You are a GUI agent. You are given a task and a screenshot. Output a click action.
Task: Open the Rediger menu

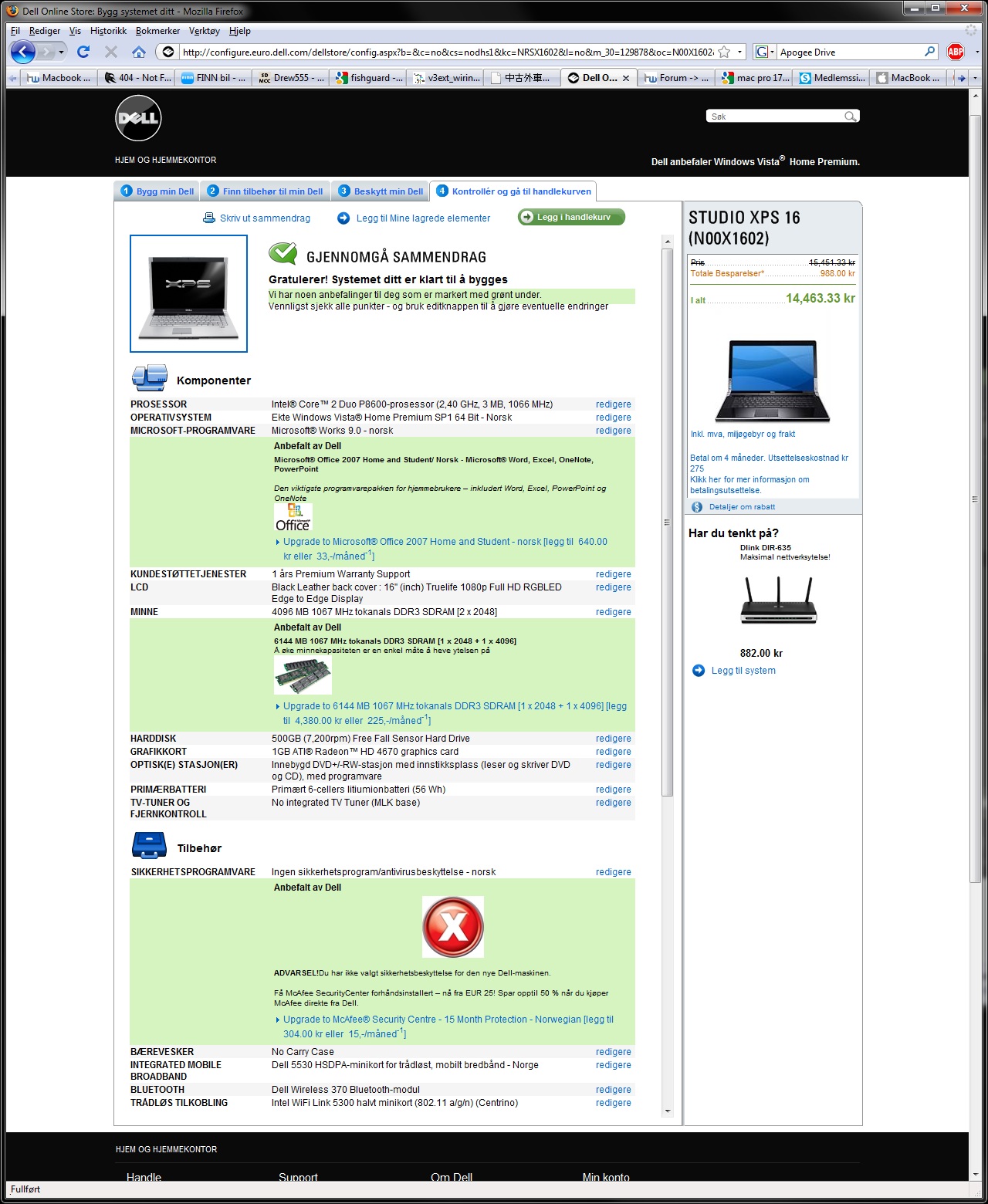45,31
